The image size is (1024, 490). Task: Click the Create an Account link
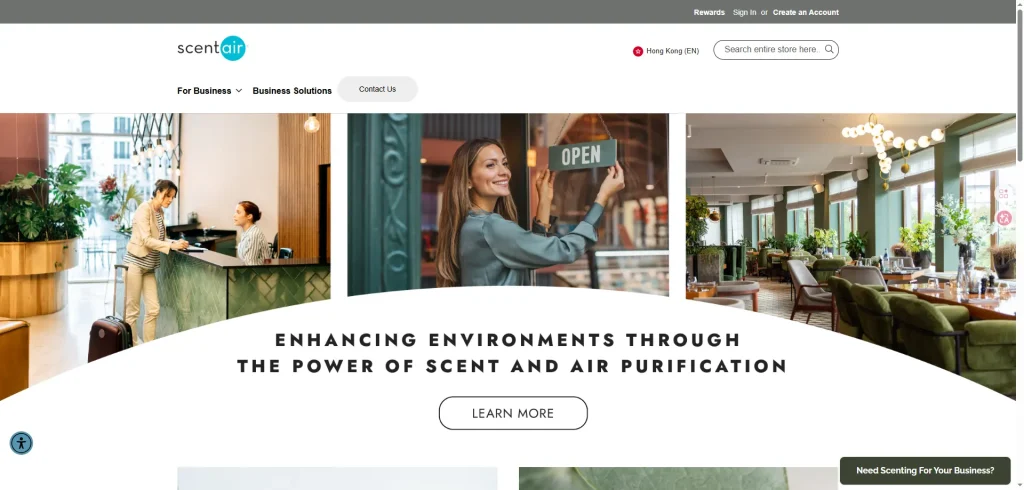[x=805, y=12]
